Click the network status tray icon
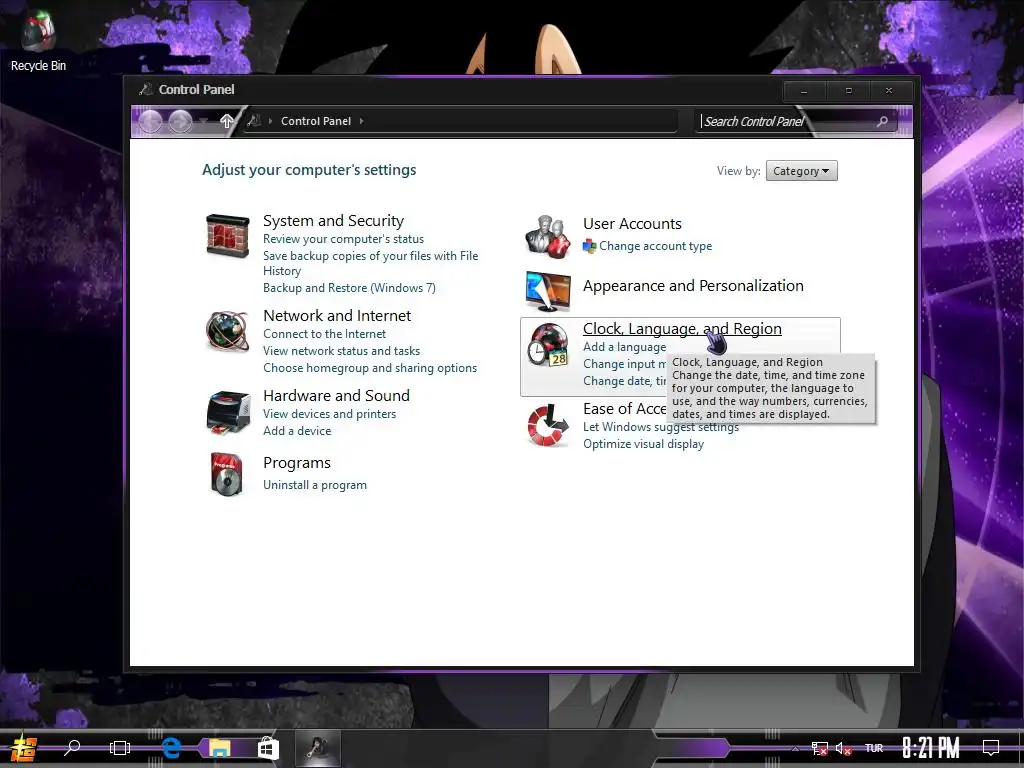Screen dimensions: 1024x768 pyautogui.click(x=820, y=748)
